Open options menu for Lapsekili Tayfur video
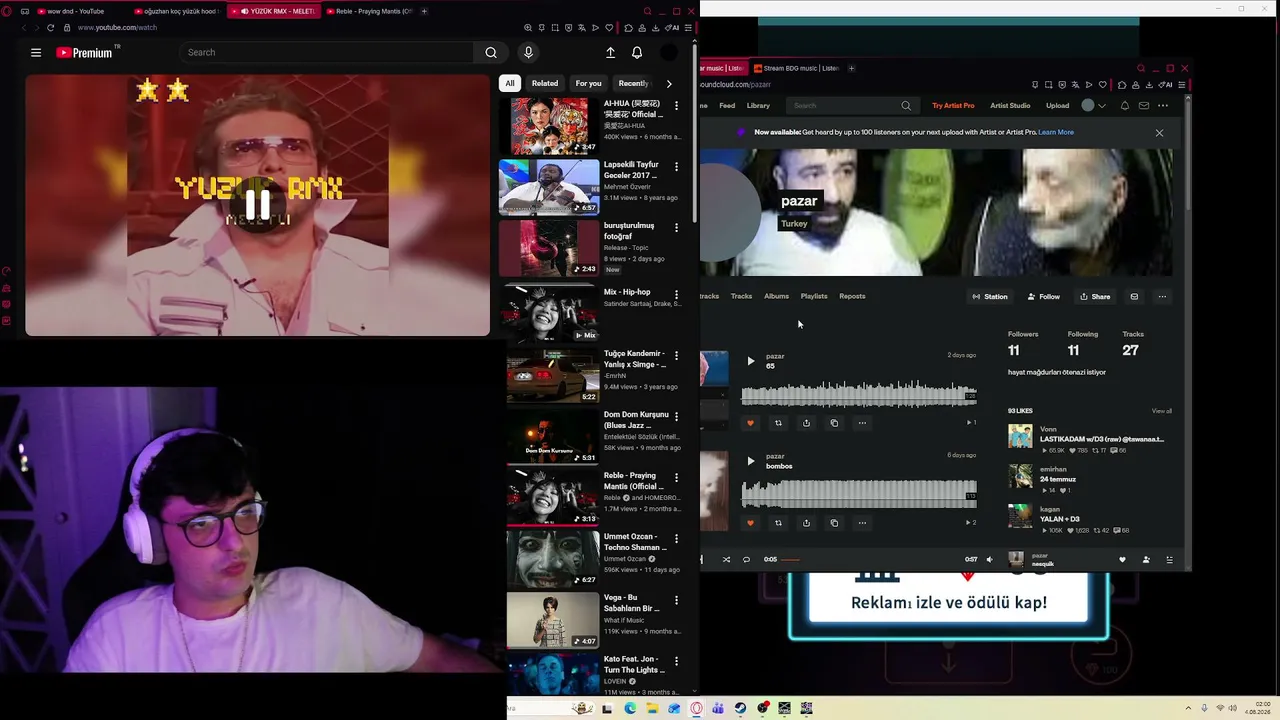Image resolution: width=1280 pixels, height=720 pixels. [676, 167]
